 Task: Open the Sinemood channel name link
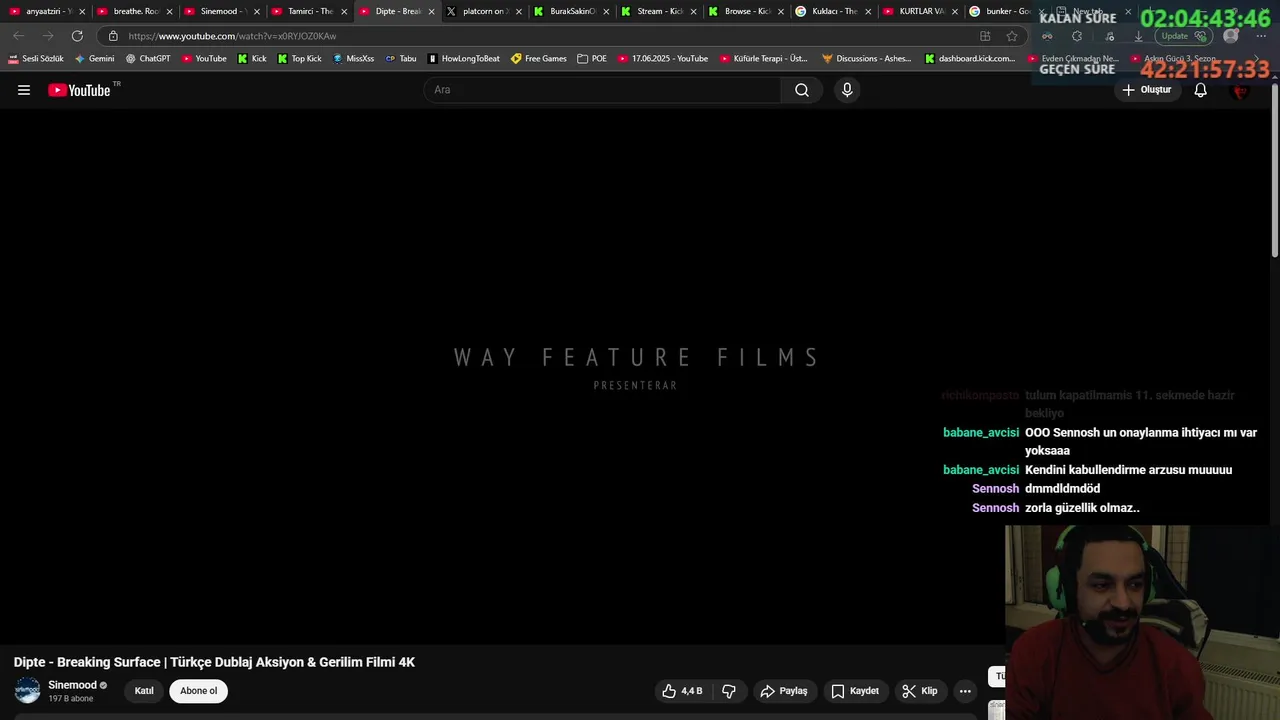point(72,685)
